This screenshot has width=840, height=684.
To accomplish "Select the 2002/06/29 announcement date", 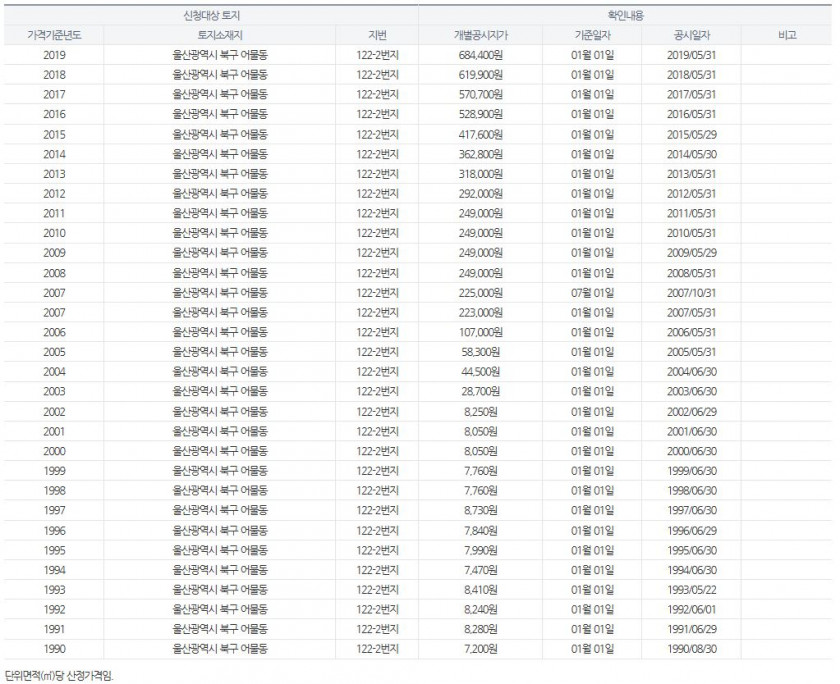I will point(692,412).
